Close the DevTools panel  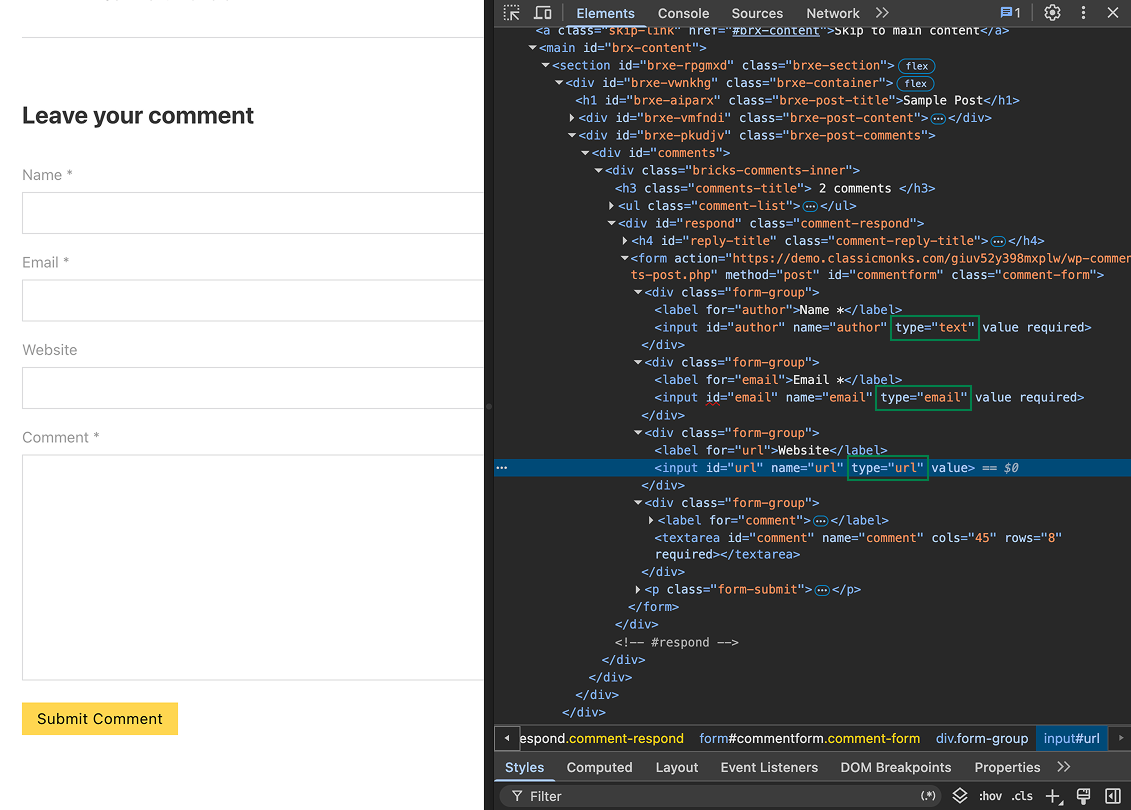(x=1113, y=12)
